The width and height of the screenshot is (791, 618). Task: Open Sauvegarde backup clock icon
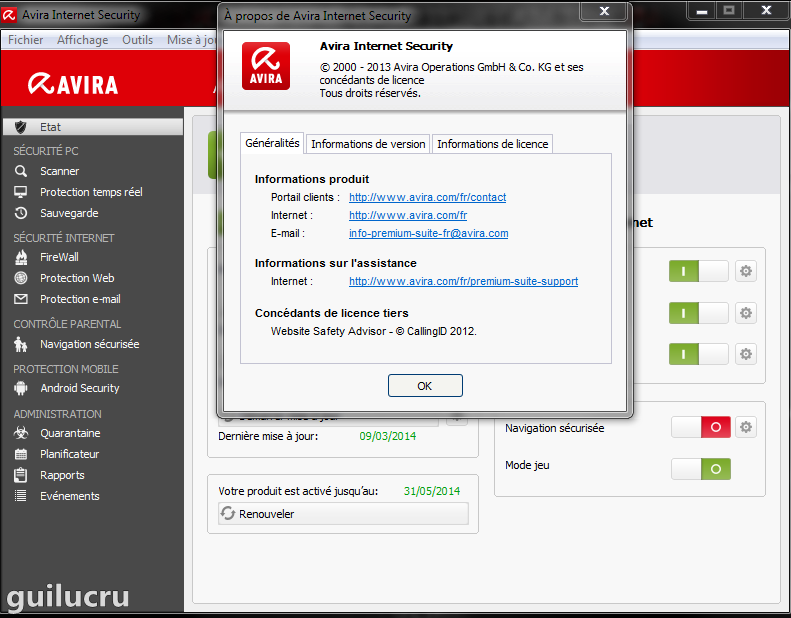coord(21,213)
